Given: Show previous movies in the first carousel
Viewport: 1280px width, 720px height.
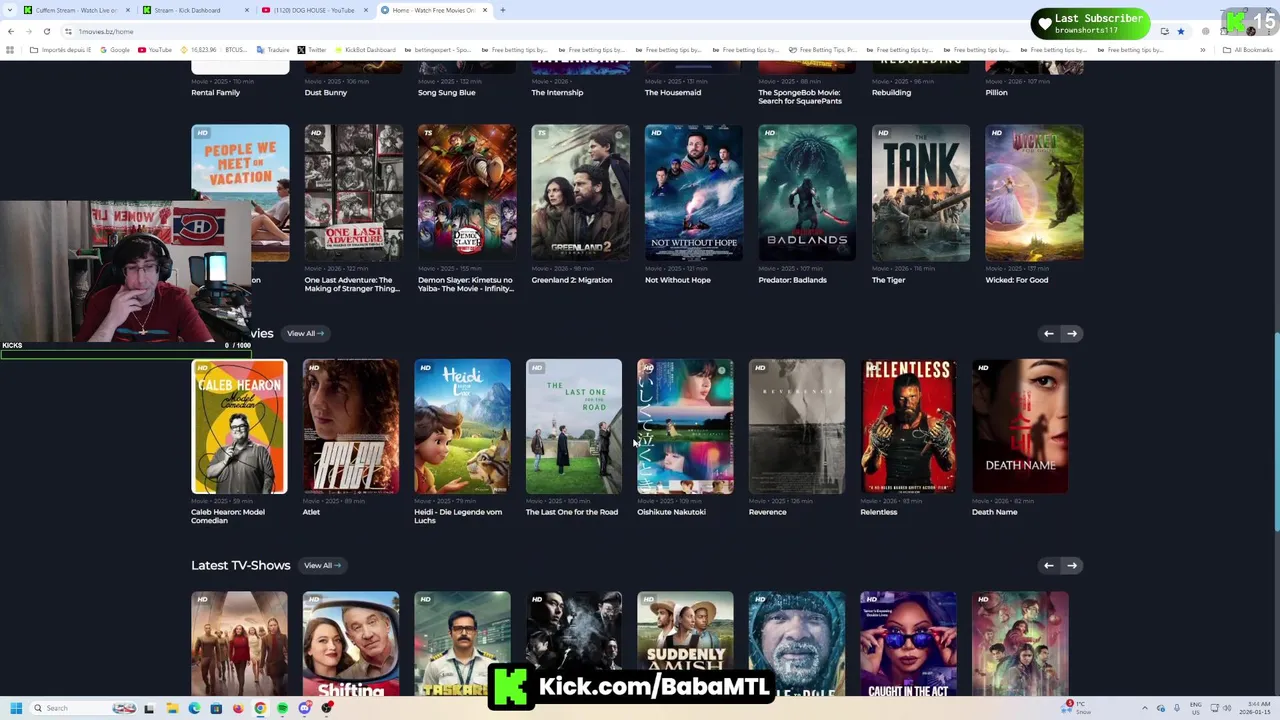Looking at the screenshot, I should coord(1048,333).
